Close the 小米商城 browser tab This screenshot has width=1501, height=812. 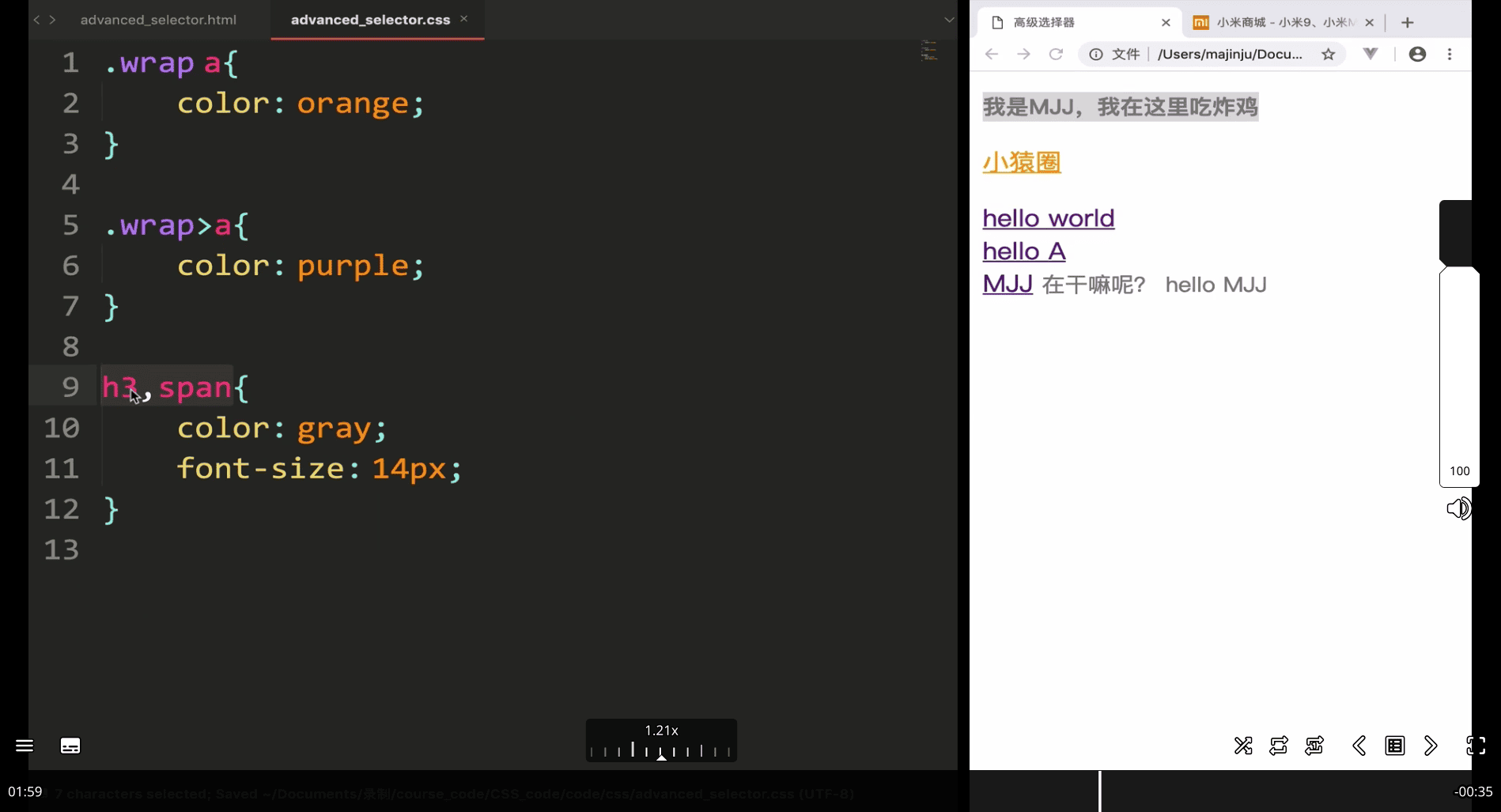point(1370,22)
